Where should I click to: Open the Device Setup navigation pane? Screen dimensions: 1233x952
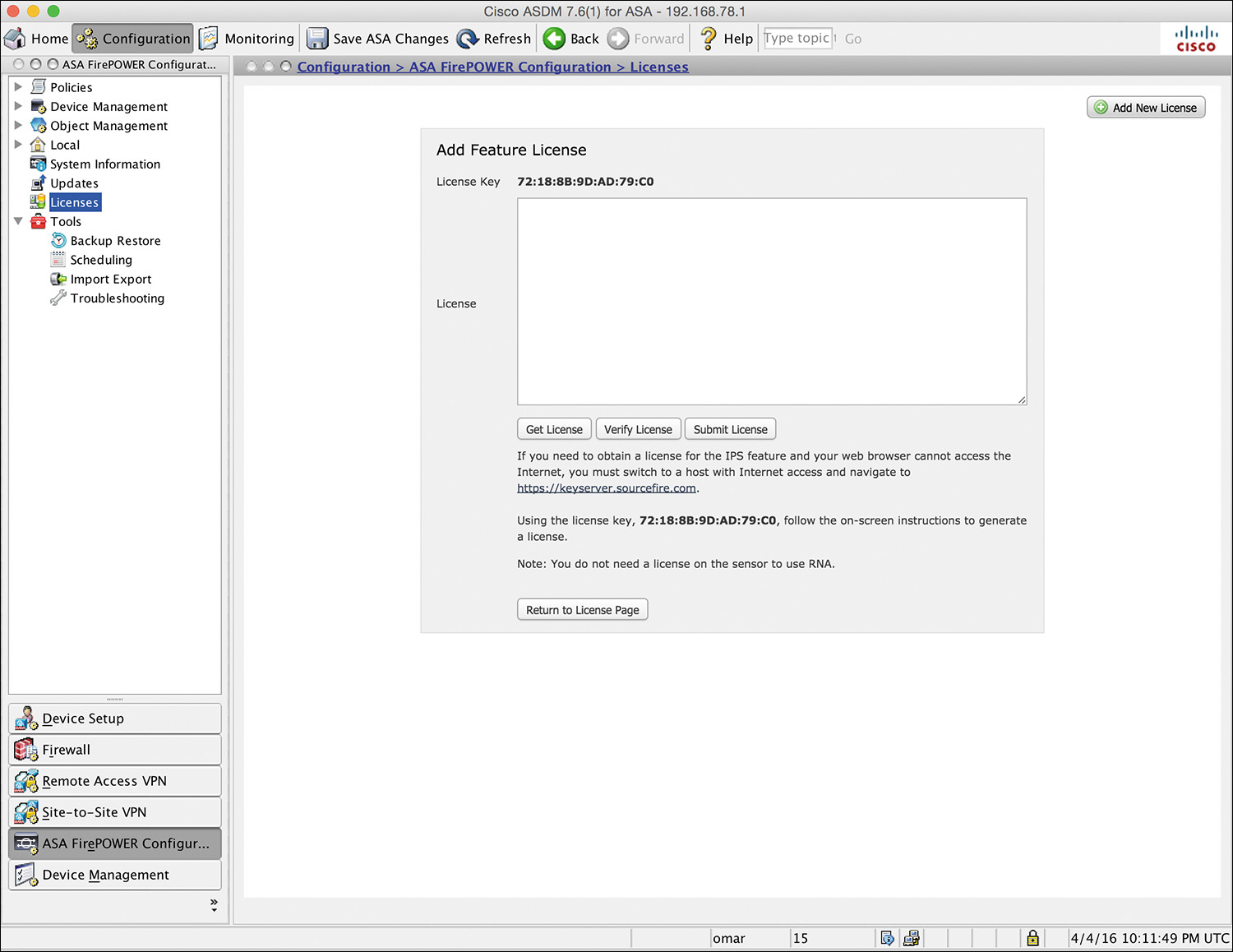coord(115,719)
